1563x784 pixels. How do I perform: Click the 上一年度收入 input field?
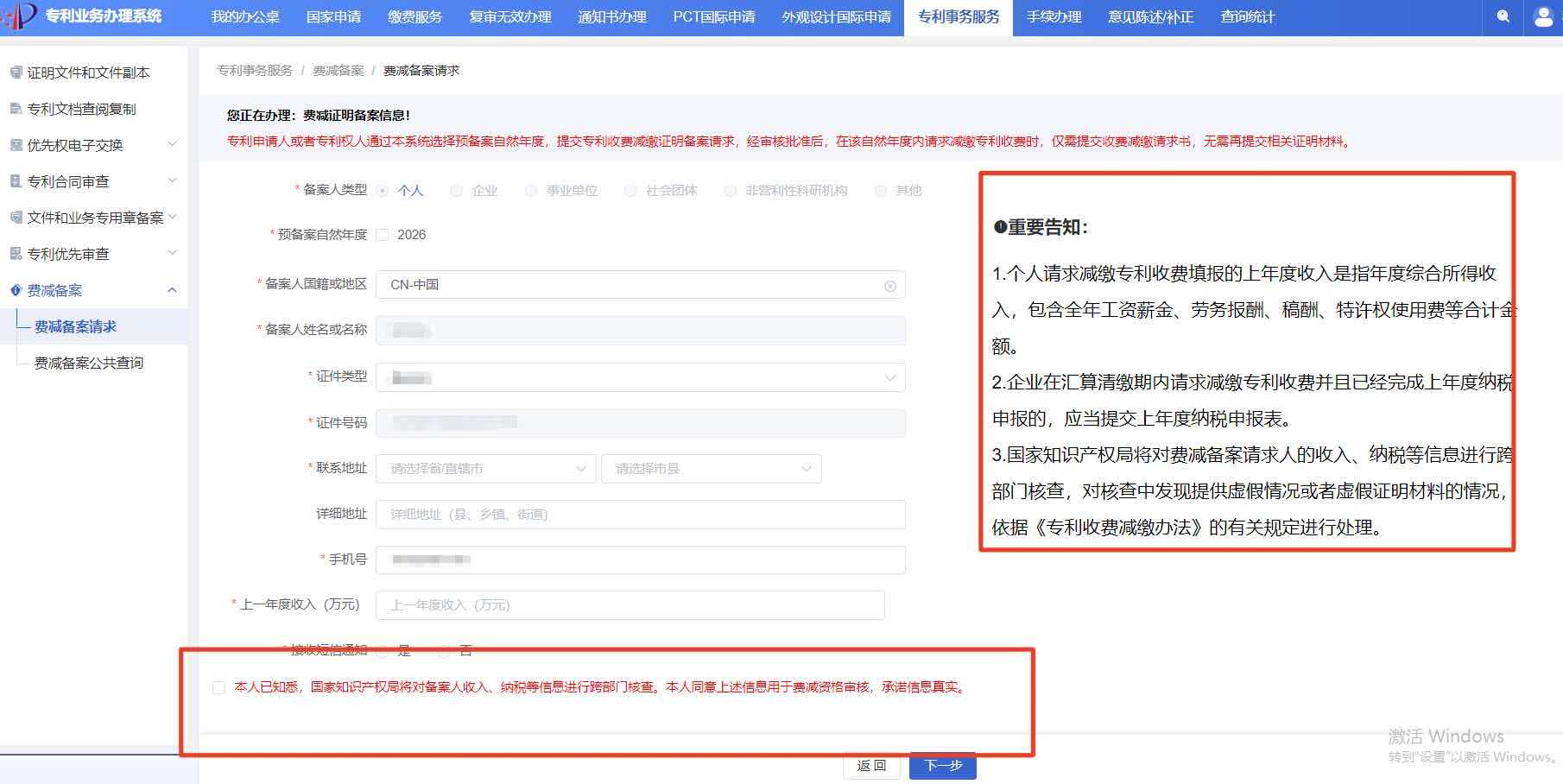coord(630,605)
